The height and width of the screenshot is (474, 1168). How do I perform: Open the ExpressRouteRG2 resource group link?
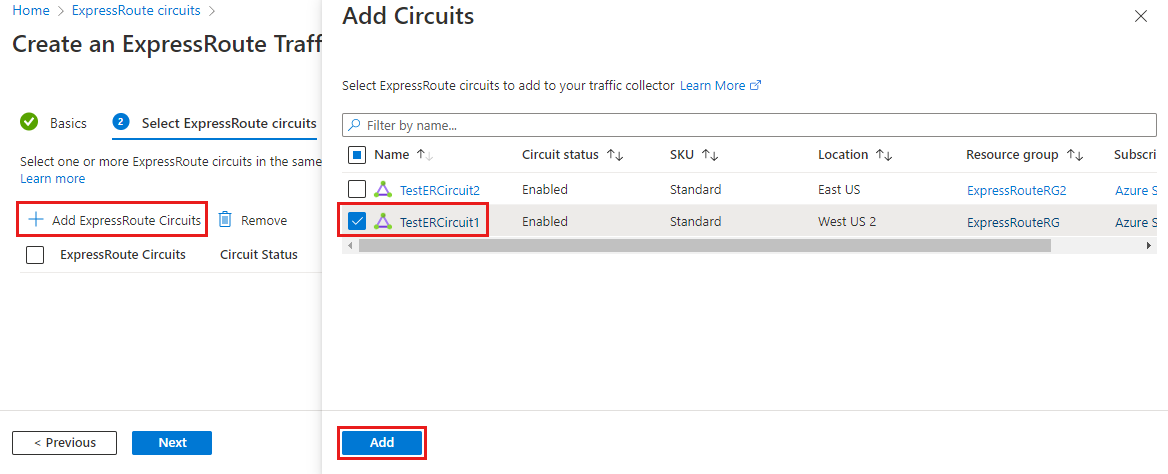[1016, 190]
